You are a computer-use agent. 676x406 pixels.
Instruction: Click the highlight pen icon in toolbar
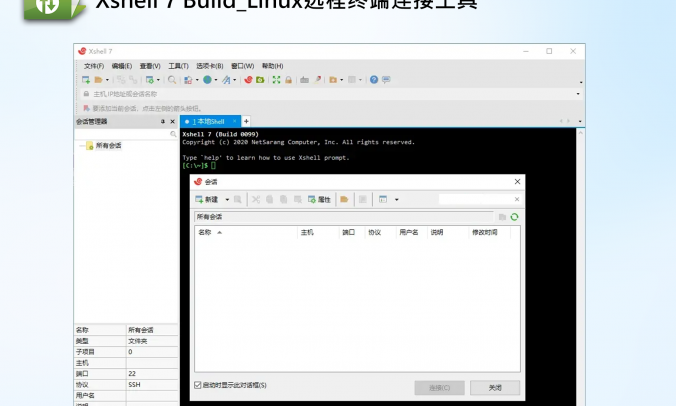[317, 80]
